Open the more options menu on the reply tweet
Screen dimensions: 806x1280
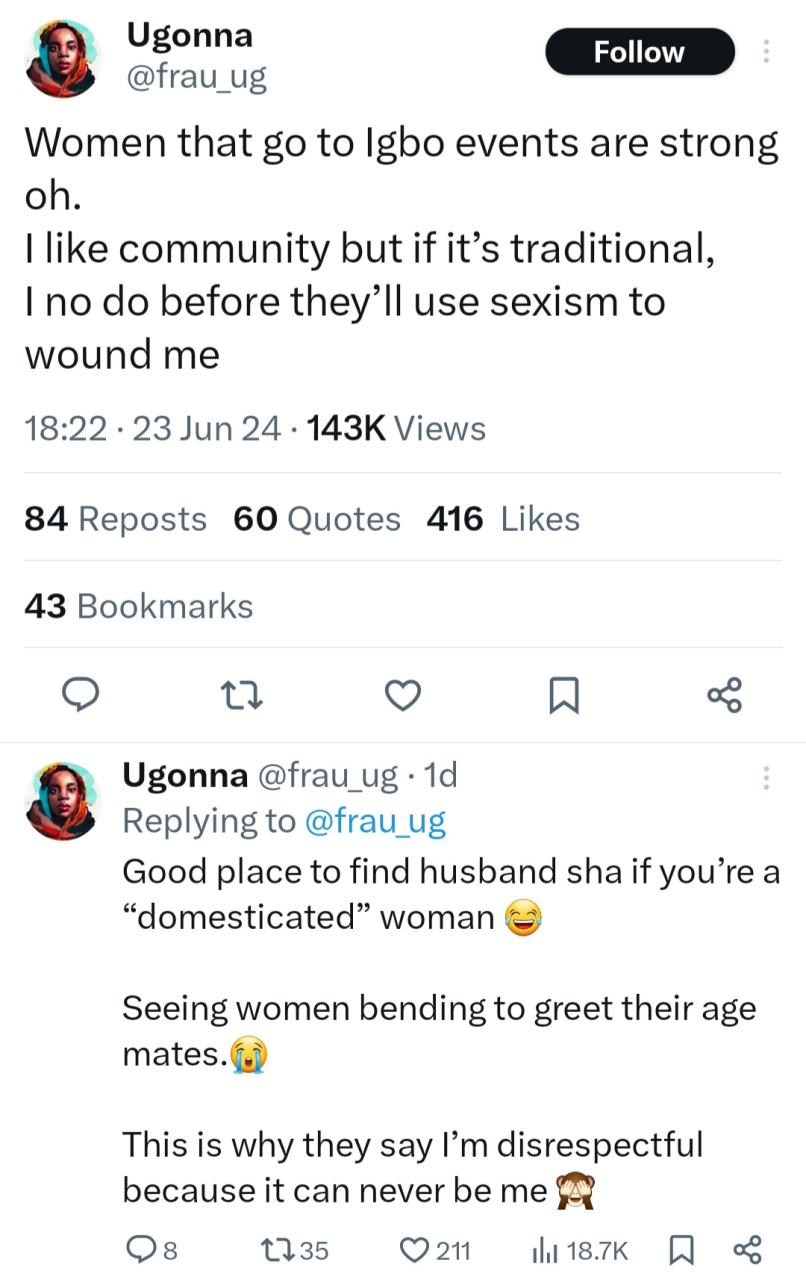pos(766,775)
